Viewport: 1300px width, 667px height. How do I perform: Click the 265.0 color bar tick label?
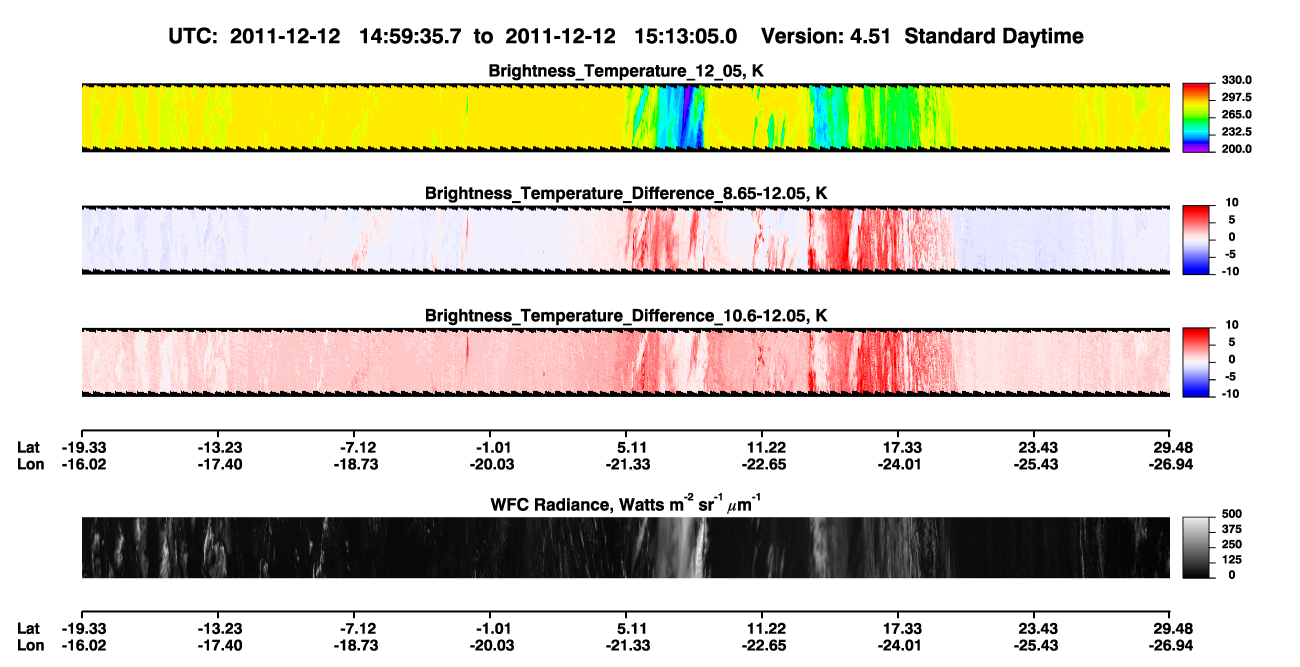tap(1235, 114)
